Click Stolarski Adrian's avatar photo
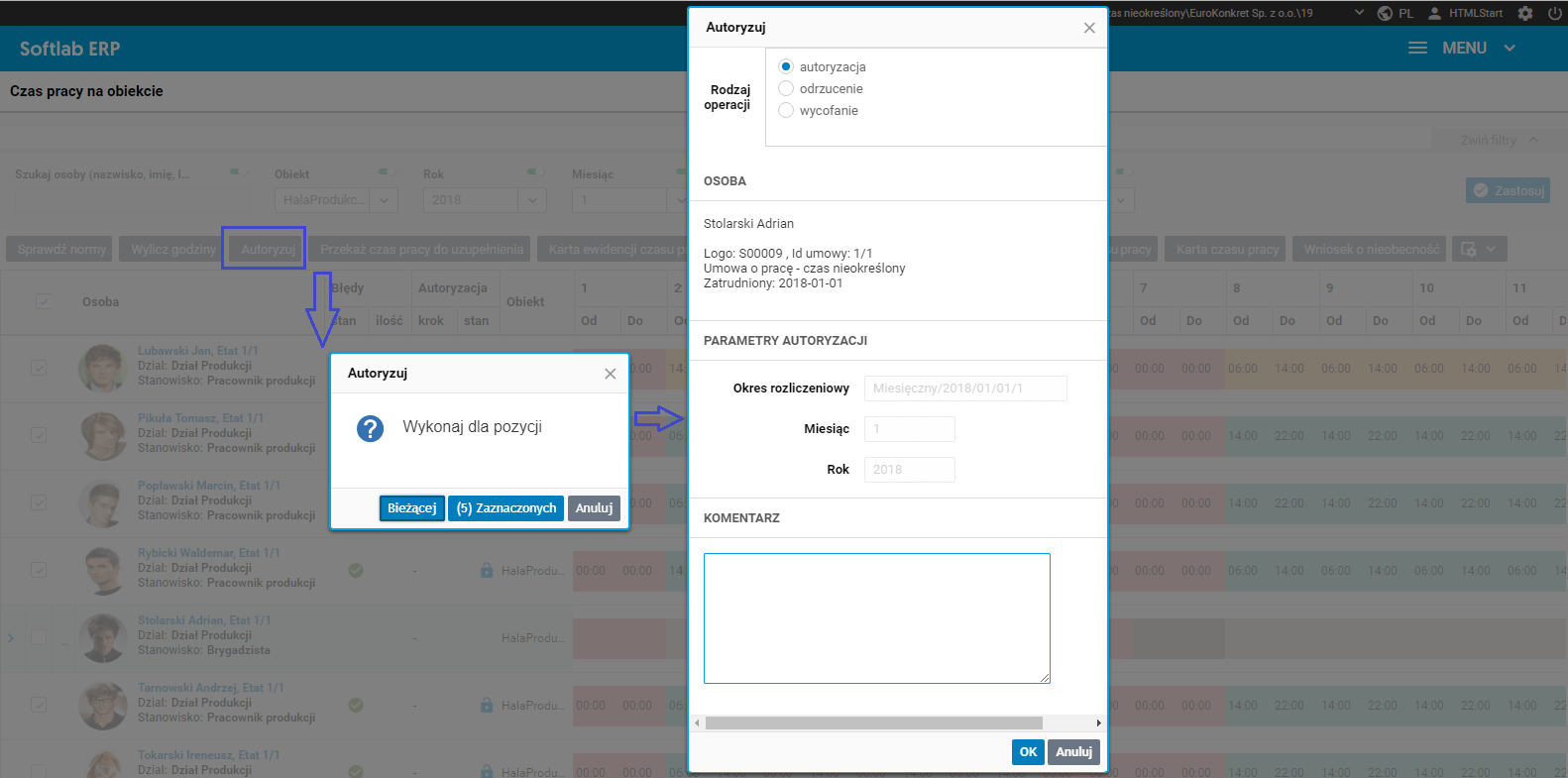The height and width of the screenshot is (778, 1568). [102, 637]
